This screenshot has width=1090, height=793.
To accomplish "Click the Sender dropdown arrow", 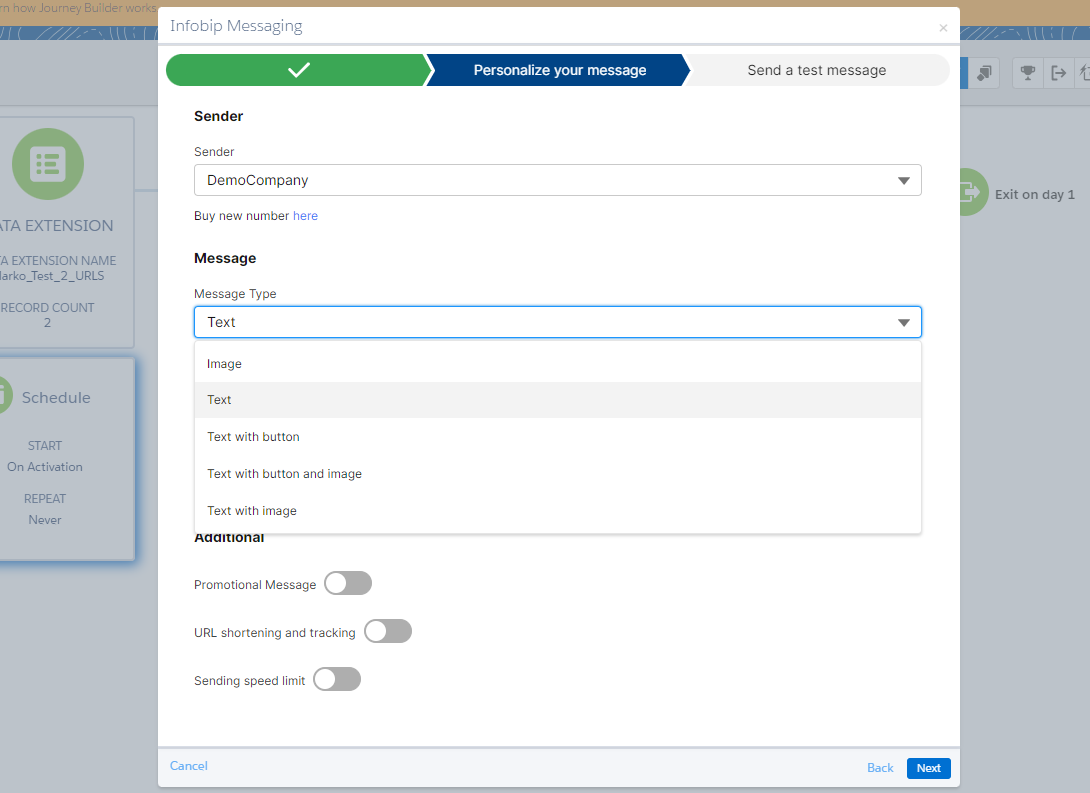I will click(x=903, y=181).
